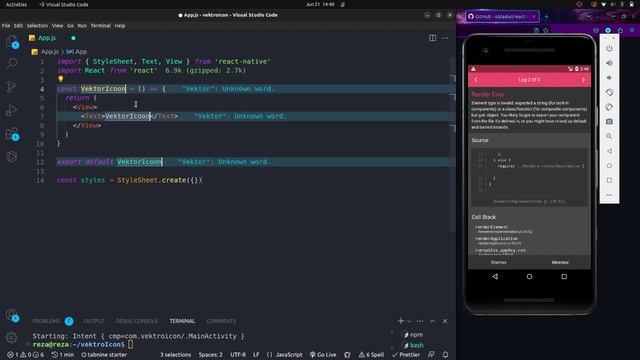Tap the Android recents button on the phone screen
Screen dimensions: 640x360
(564, 276)
